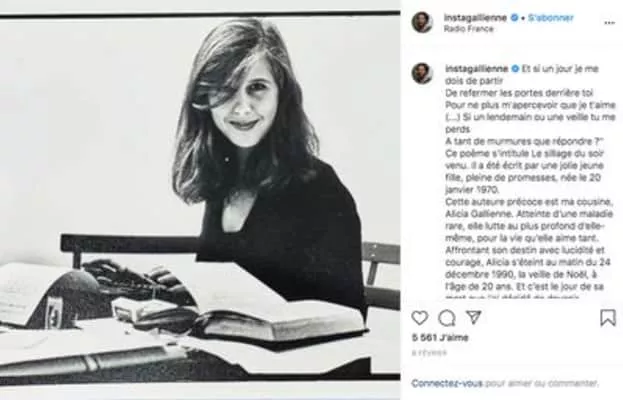
Task: View the 5 561 J'aime likes list
Action: 440,338
